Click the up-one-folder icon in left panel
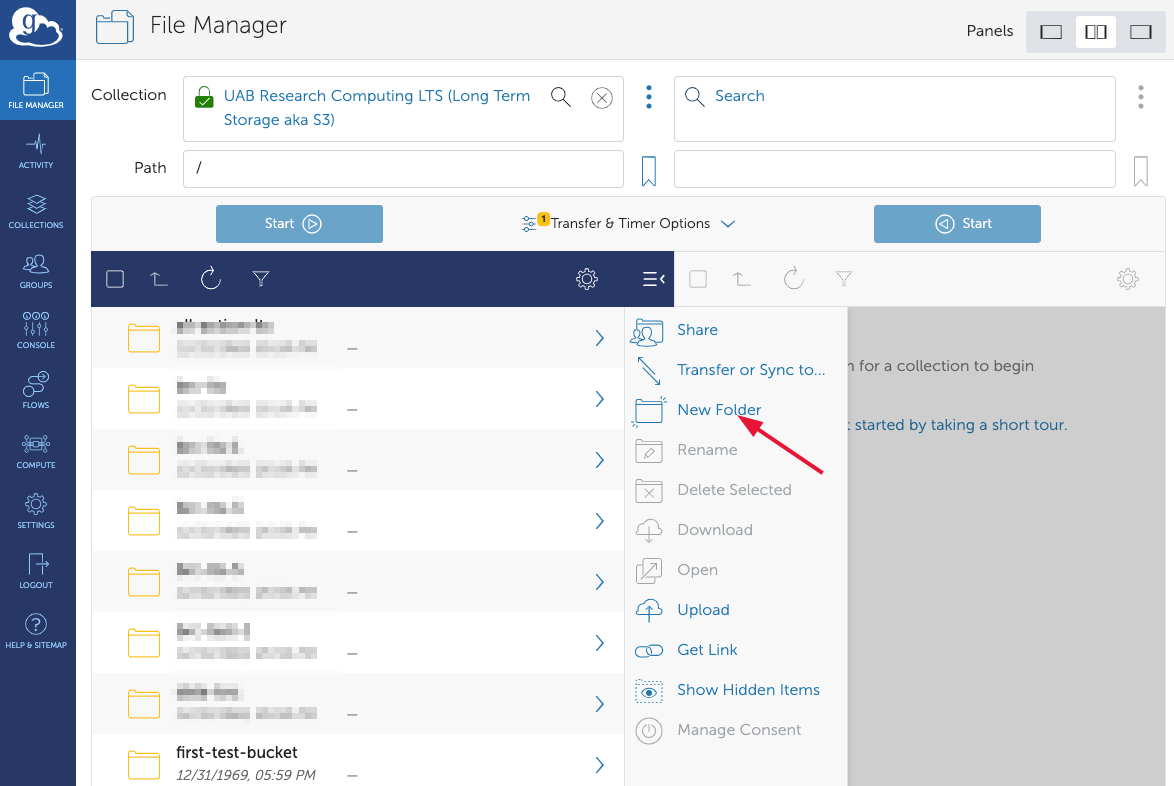This screenshot has height=786, width=1174. [159, 279]
